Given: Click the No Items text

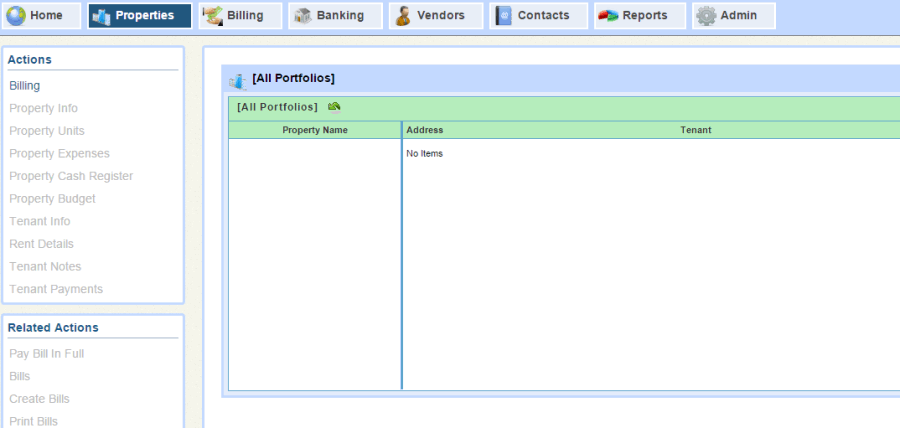Looking at the screenshot, I should coord(425,154).
